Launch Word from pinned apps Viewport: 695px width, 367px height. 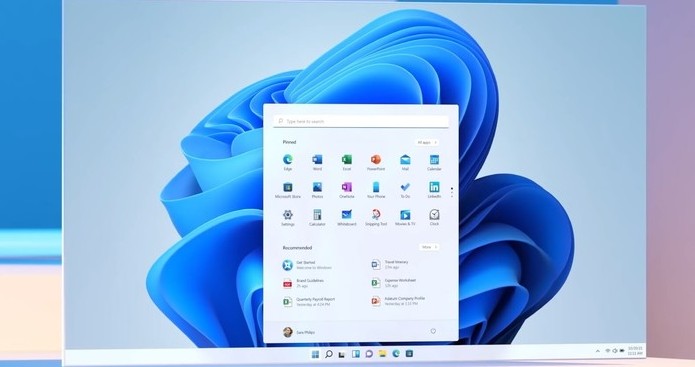click(317, 162)
